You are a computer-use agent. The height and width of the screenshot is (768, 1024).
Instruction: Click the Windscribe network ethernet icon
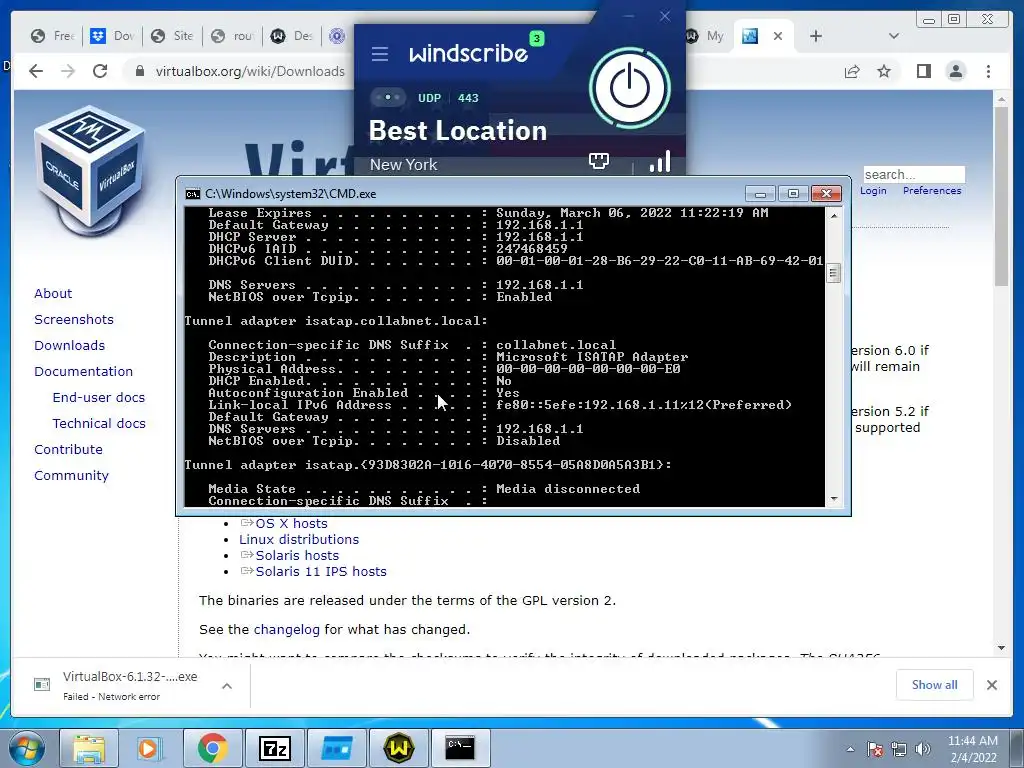(599, 161)
